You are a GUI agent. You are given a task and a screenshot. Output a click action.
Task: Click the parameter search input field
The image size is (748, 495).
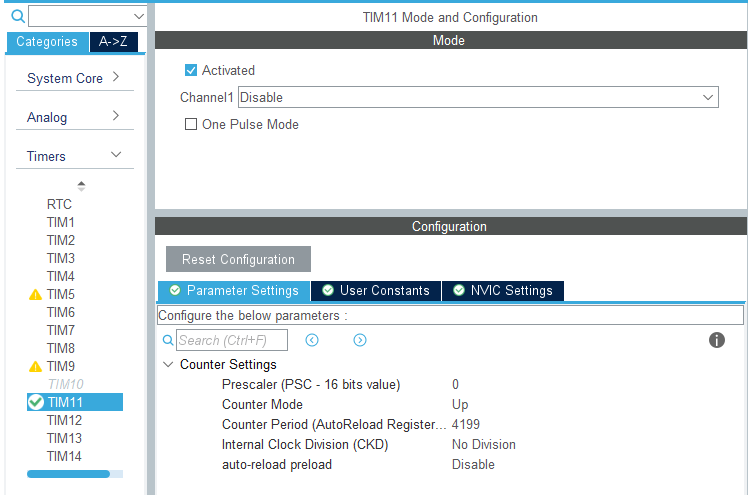point(232,340)
